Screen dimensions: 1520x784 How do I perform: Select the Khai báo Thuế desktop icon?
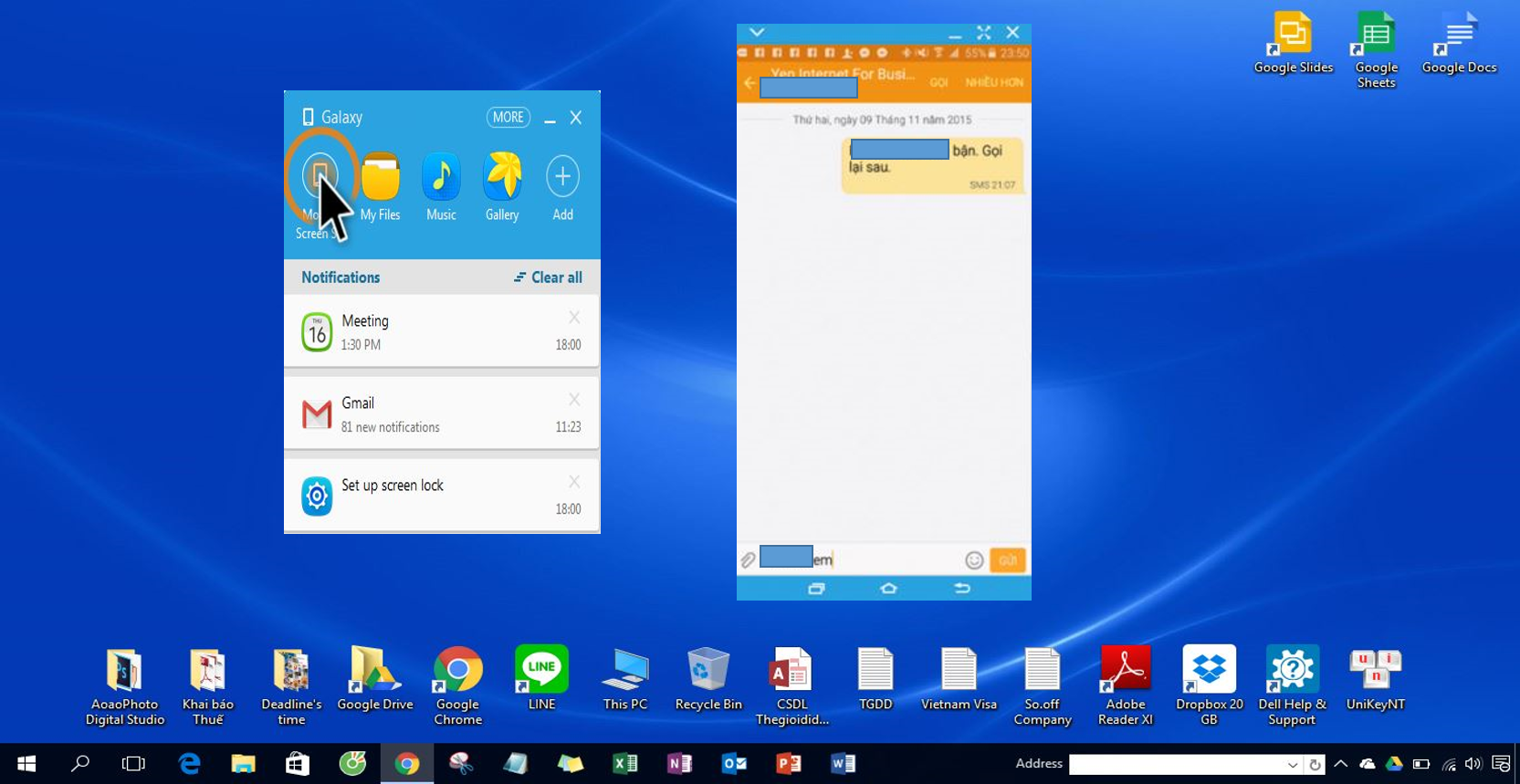click(208, 686)
